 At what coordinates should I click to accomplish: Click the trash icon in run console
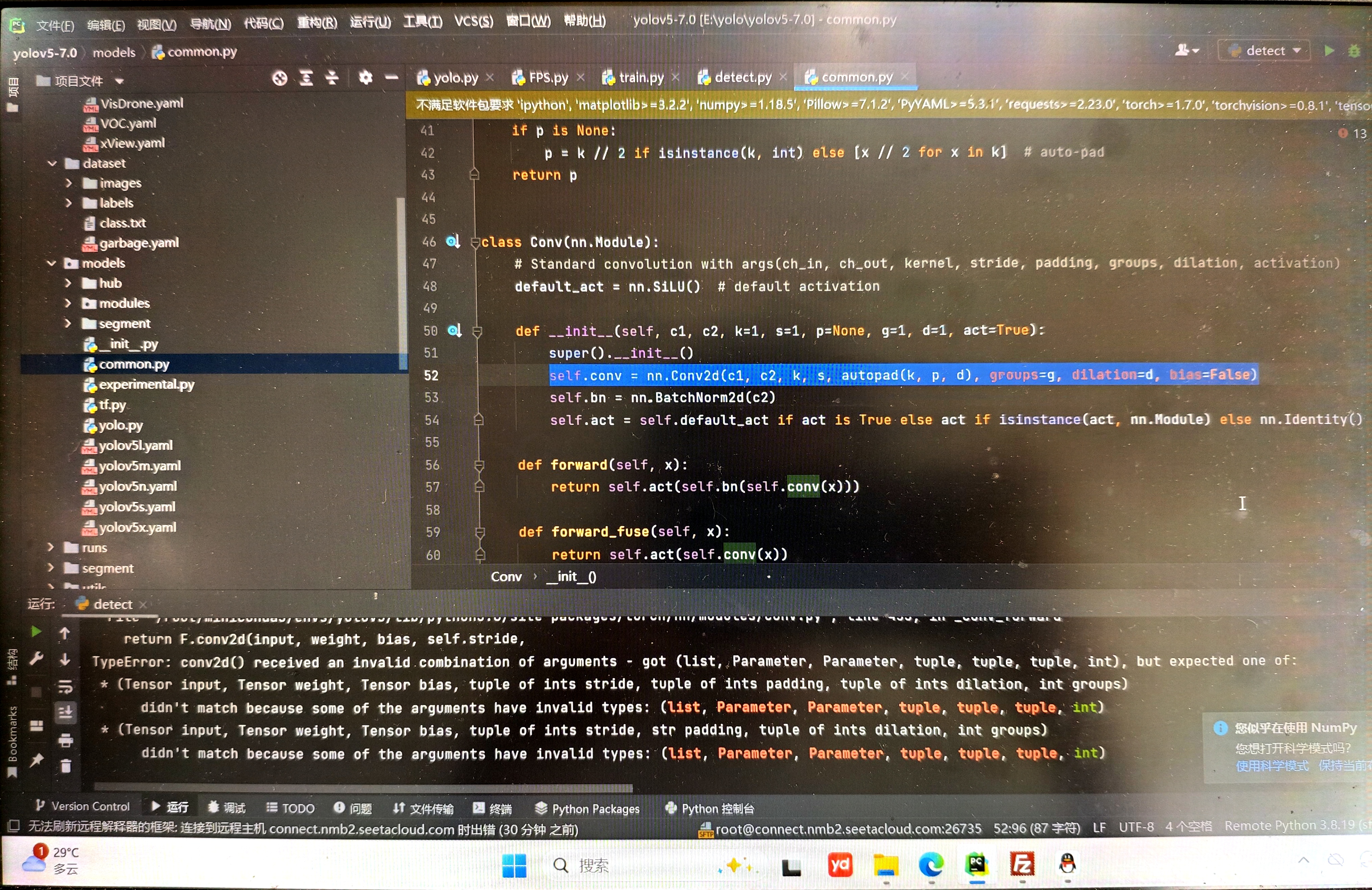[x=66, y=766]
